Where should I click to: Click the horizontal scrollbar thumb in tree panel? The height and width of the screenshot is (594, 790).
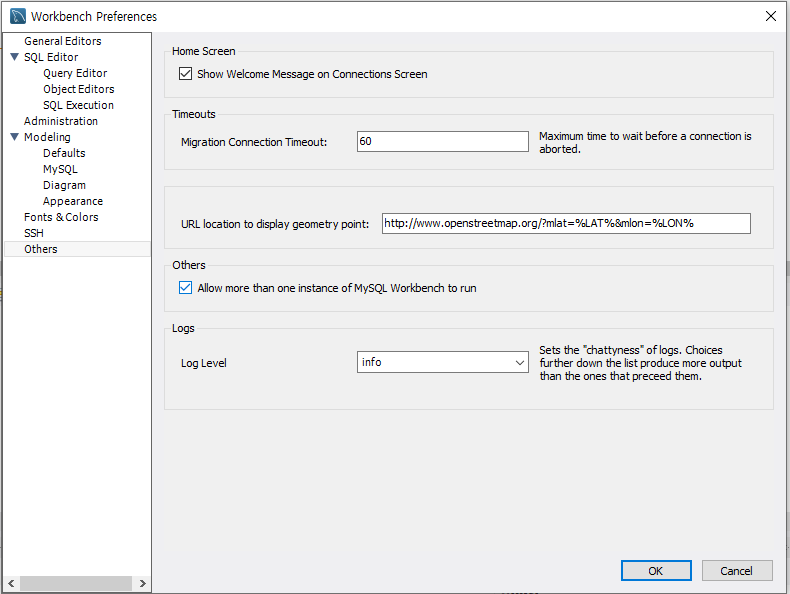point(76,583)
